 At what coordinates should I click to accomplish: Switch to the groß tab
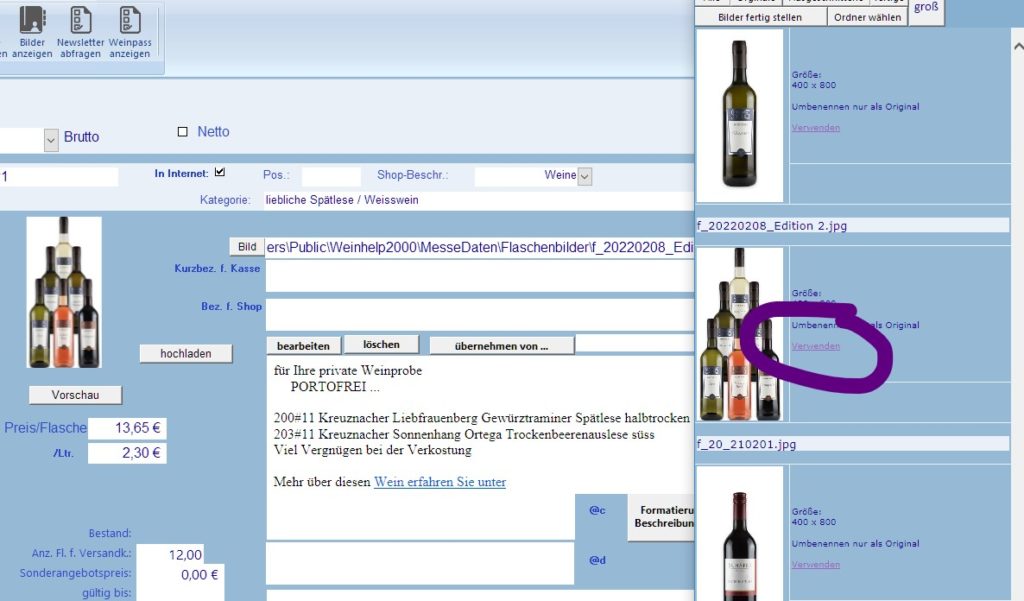pos(926,8)
